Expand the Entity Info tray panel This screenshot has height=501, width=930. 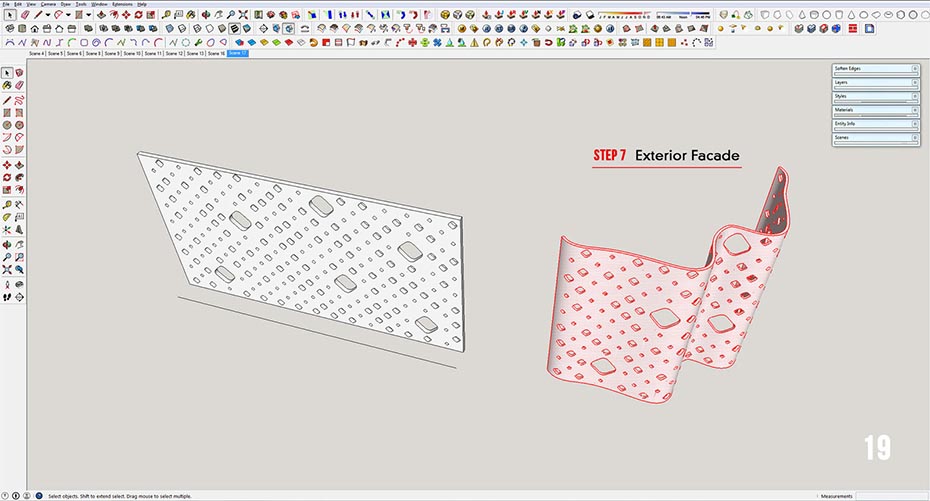tap(875, 124)
